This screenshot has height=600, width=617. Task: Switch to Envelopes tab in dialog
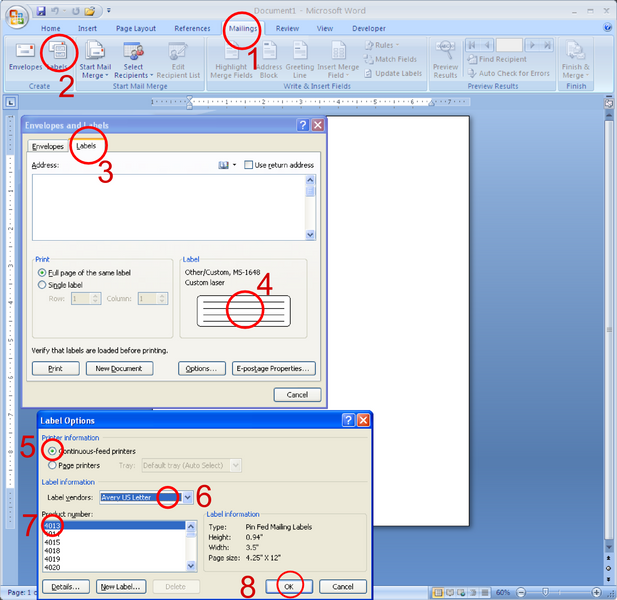click(x=48, y=146)
